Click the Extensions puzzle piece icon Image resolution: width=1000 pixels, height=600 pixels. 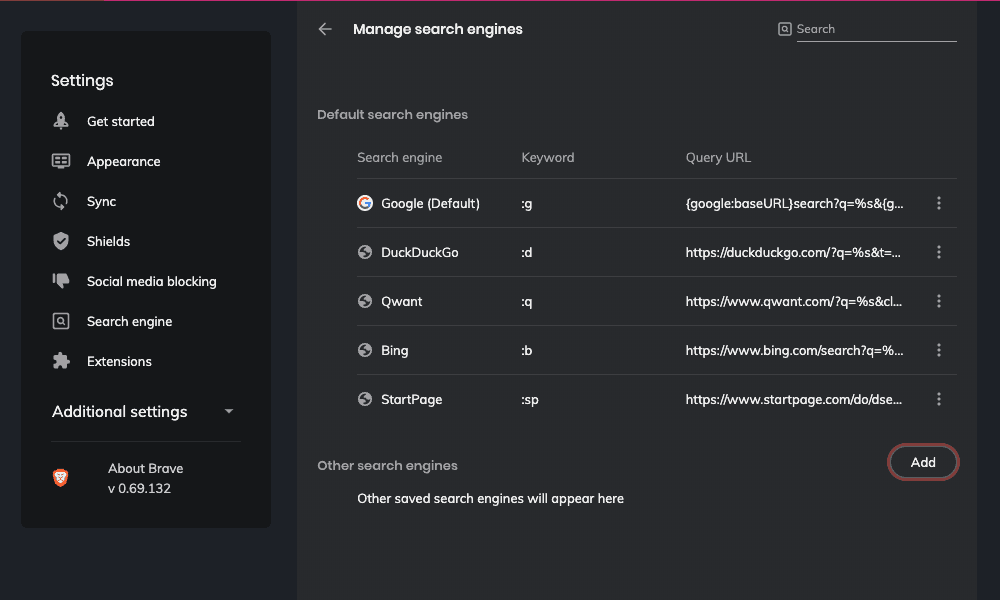pyautogui.click(x=61, y=362)
